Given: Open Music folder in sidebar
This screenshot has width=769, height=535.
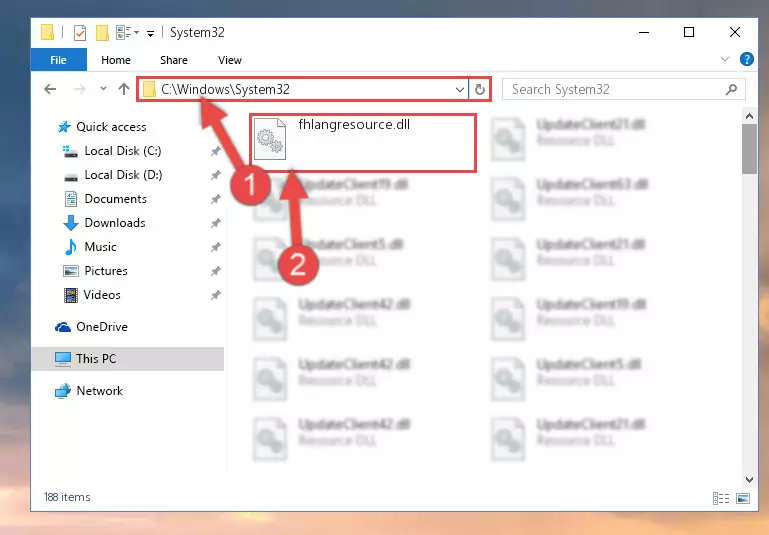Looking at the screenshot, I should [x=90, y=247].
